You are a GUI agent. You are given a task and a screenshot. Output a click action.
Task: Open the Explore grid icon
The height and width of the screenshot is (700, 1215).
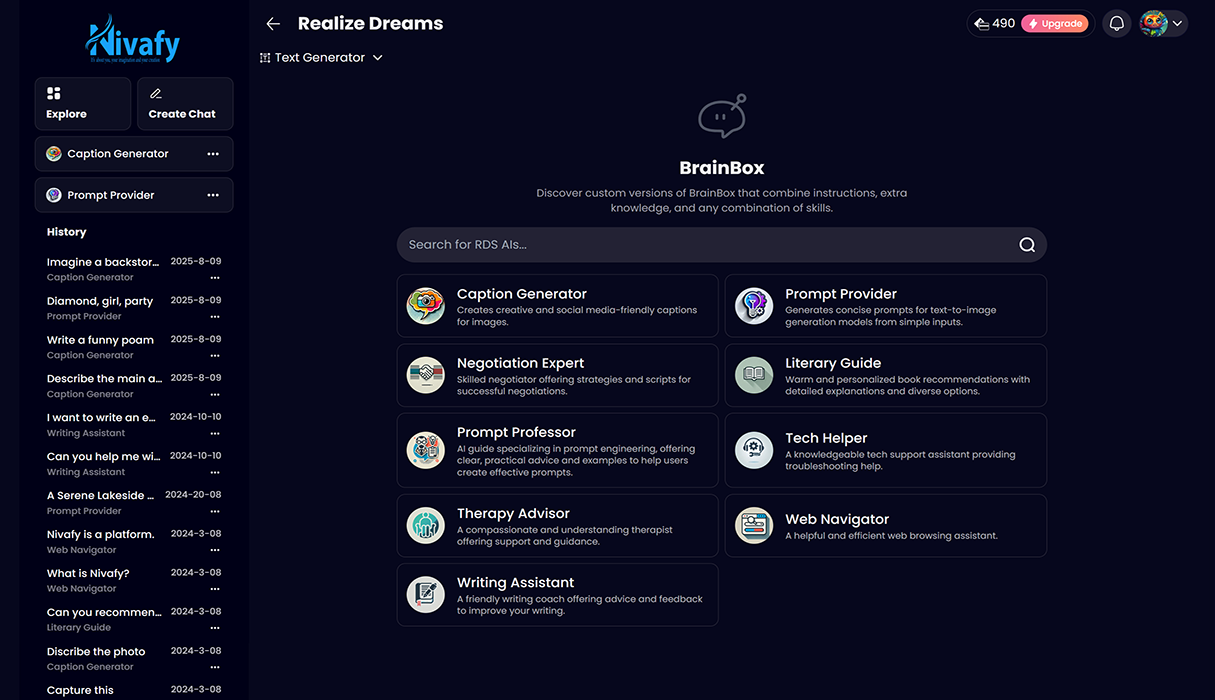pos(54,93)
